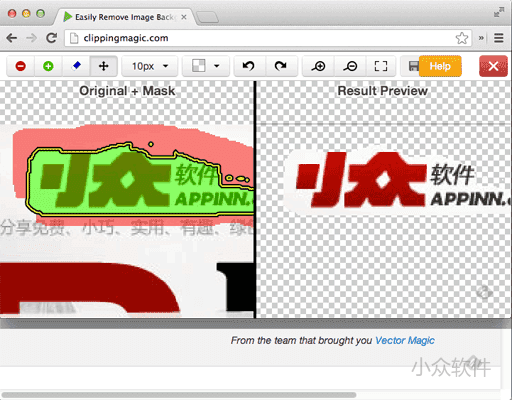512x400 pixels.
Task: Open the background color dropdown
Action: coord(206,66)
